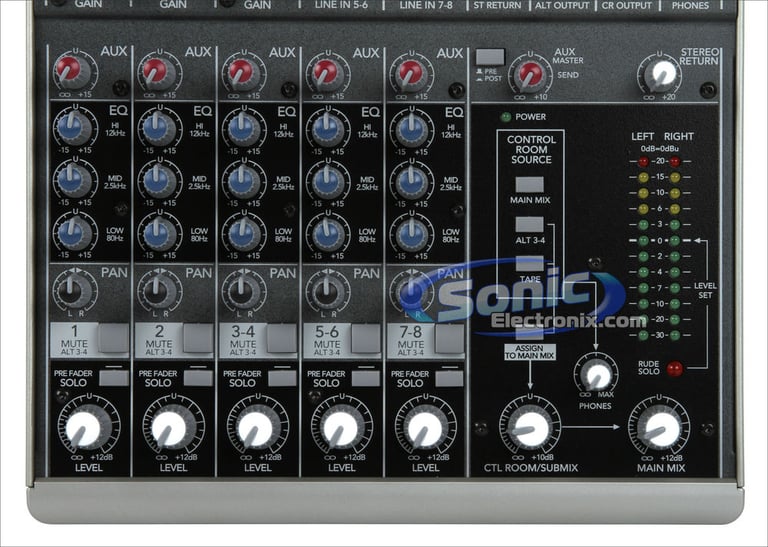Mute channel 1 with its MUTE button

pyautogui.click(x=113, y=337)
